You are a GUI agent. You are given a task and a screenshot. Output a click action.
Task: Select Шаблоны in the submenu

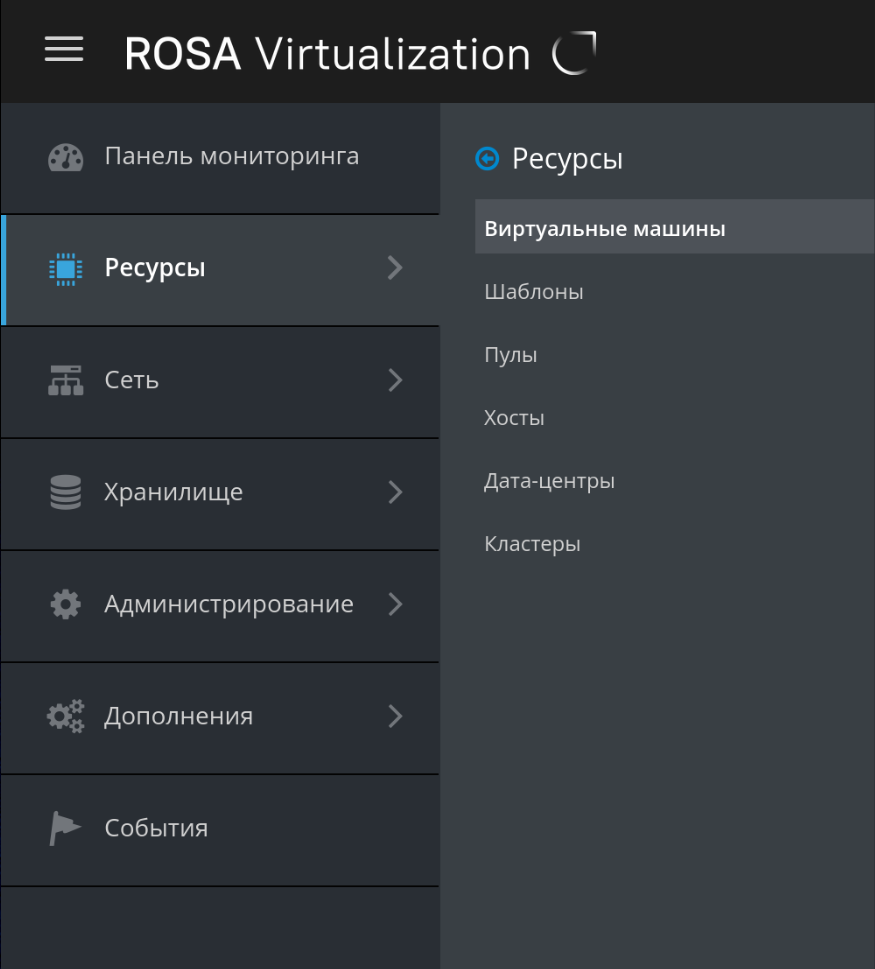(534, 292)
